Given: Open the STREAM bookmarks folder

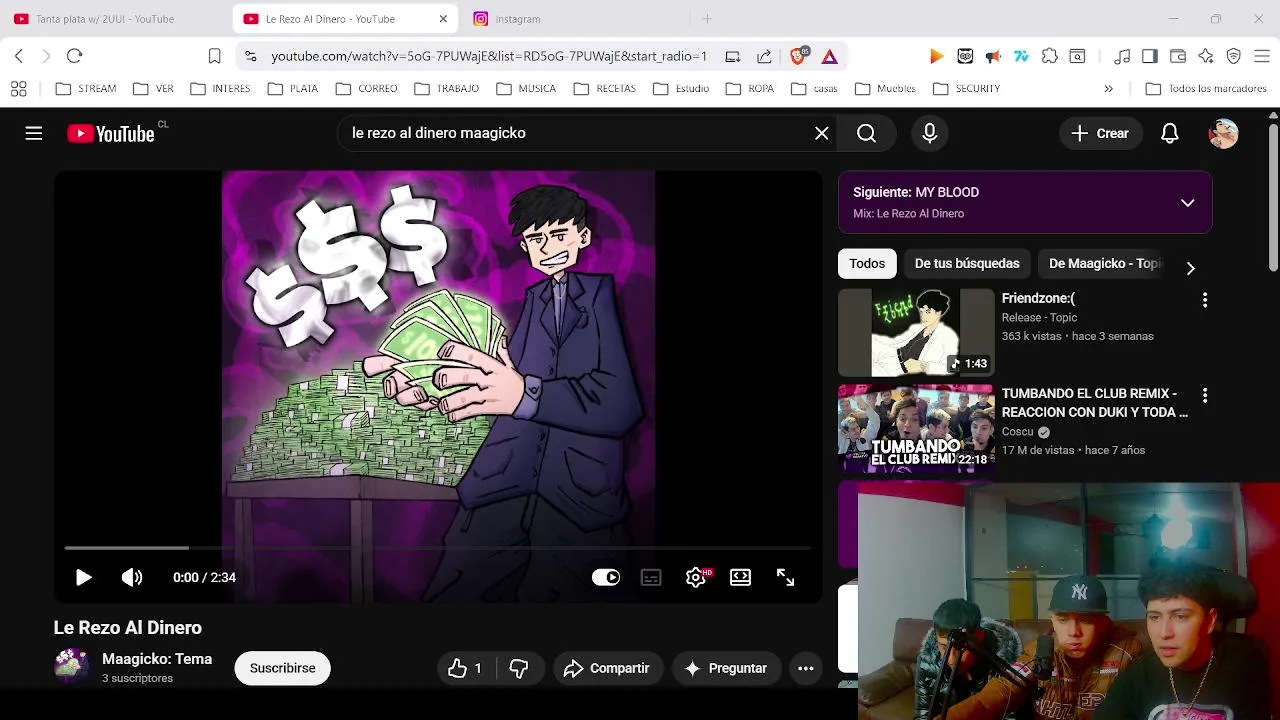Looking at the screenshot, I should (x=86, y=89).
